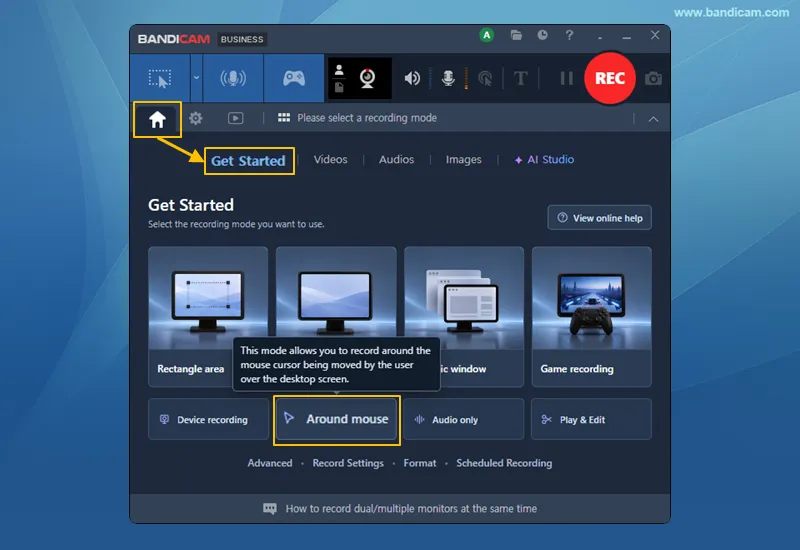Open the screen mode dropdown arrow
The image size is (800, 550).
[x=196, y=78]
